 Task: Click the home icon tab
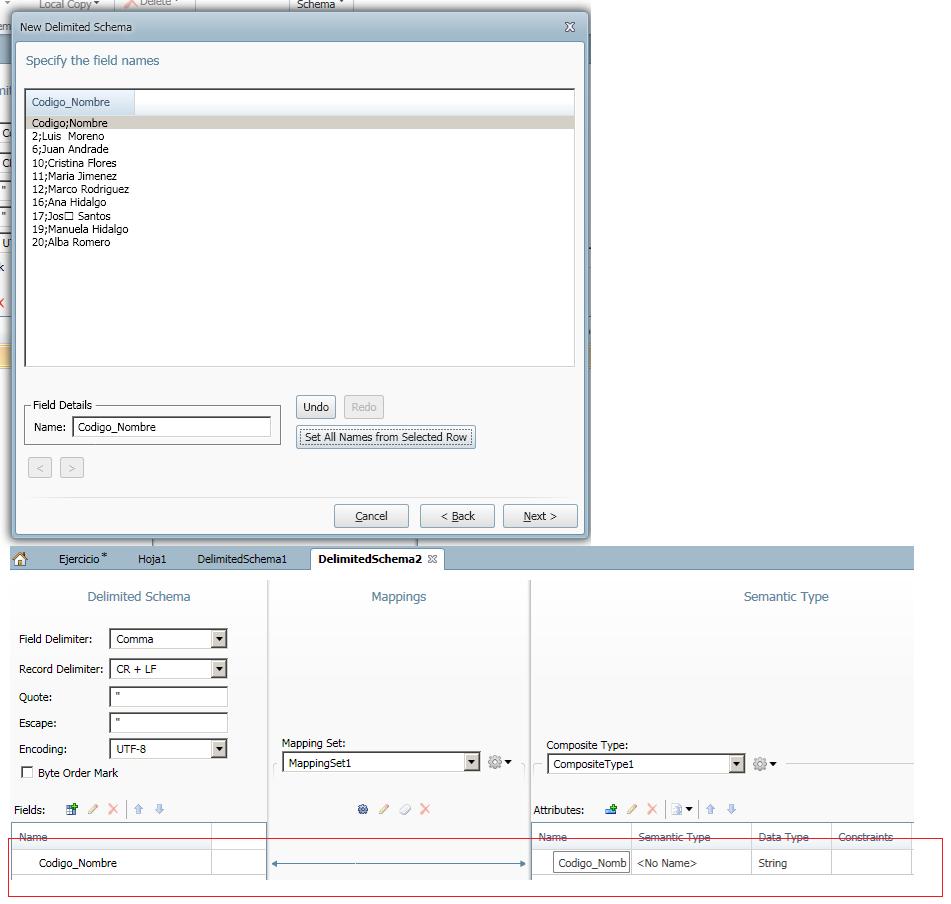coord(20,559)
